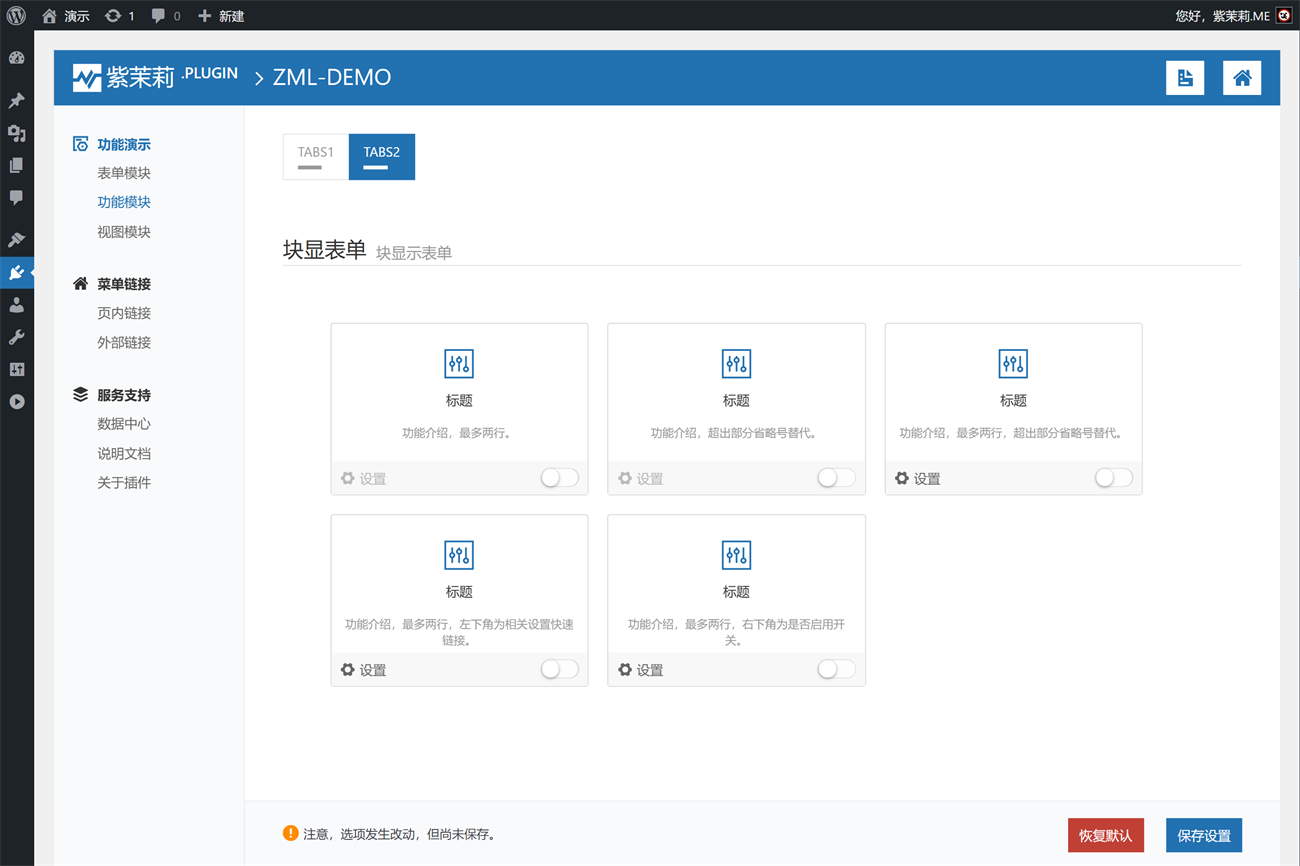Switch to the TABS1 tab
1300x866 pixels.
click(316, 157)
